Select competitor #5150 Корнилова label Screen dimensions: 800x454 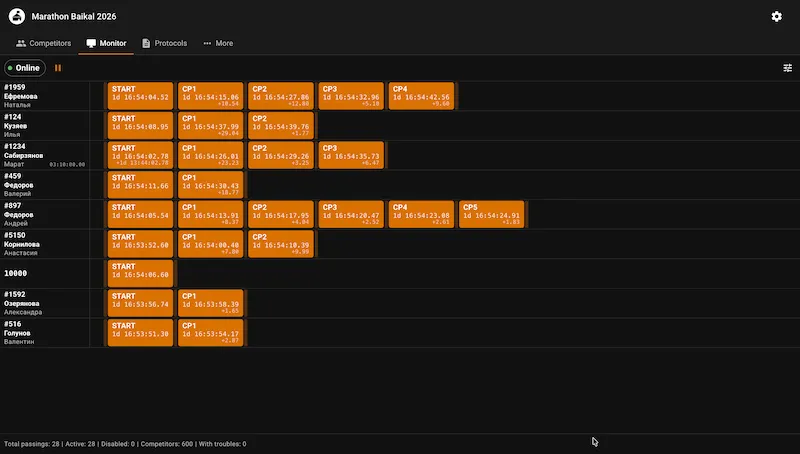click(45, 244)
